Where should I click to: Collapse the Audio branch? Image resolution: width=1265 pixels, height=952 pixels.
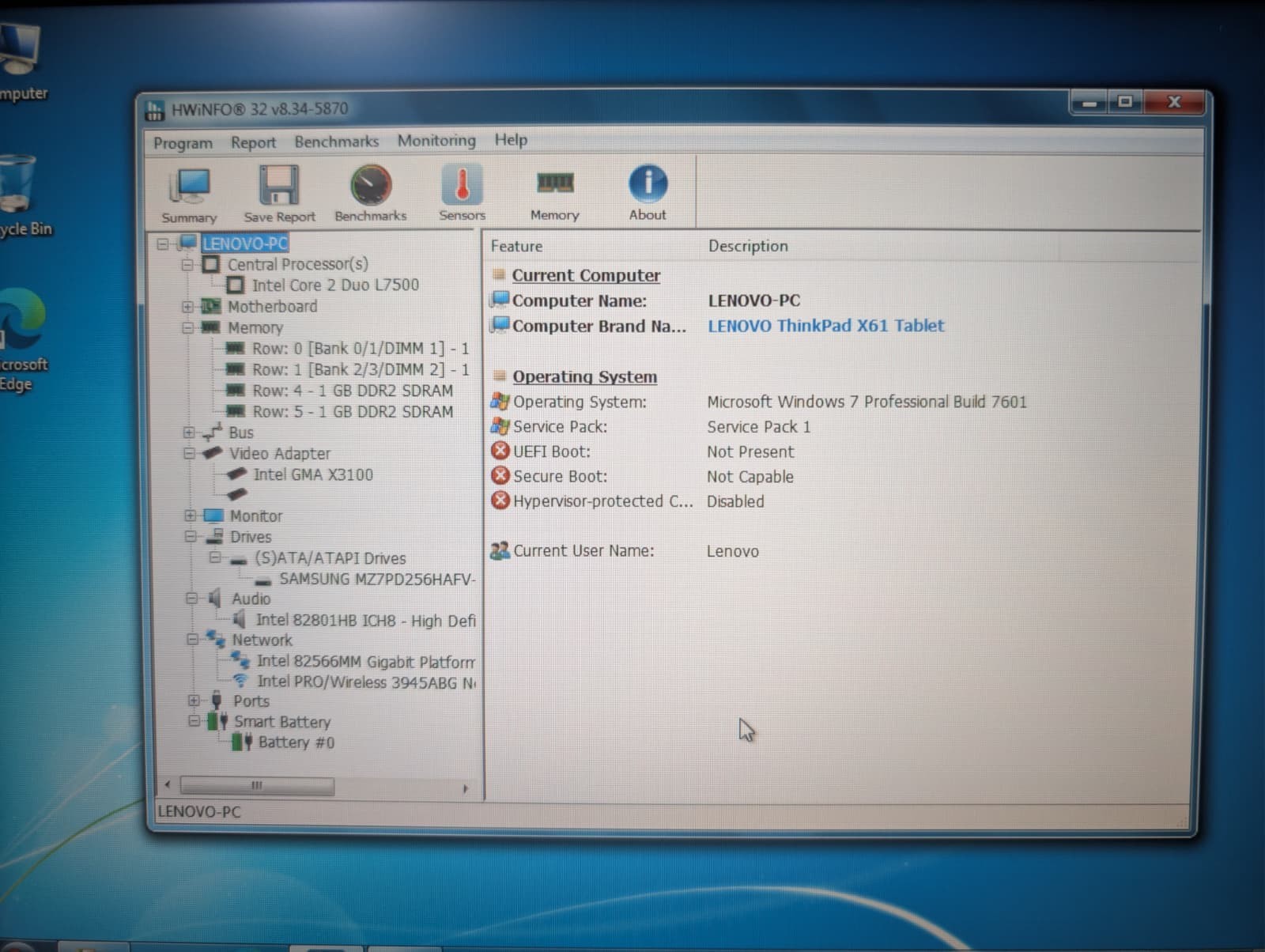[x=191, y=599]
